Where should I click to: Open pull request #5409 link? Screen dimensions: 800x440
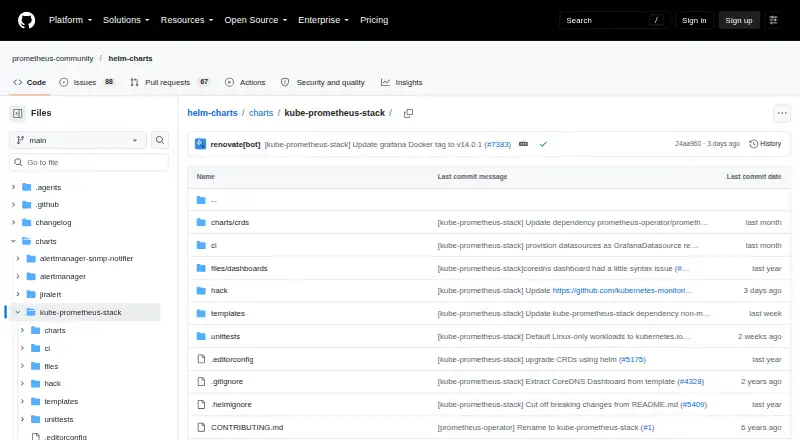693,404
